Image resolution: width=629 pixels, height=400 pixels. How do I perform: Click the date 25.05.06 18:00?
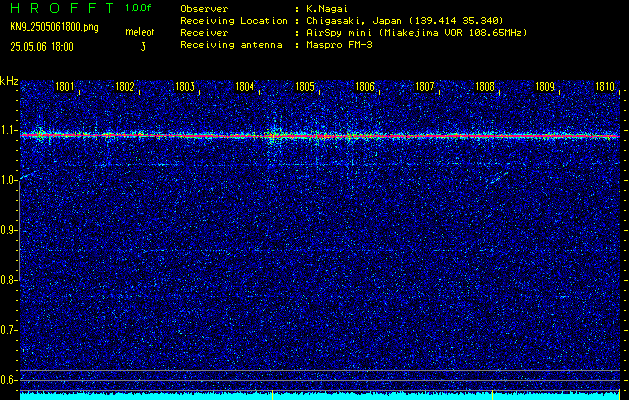[42, 47]
